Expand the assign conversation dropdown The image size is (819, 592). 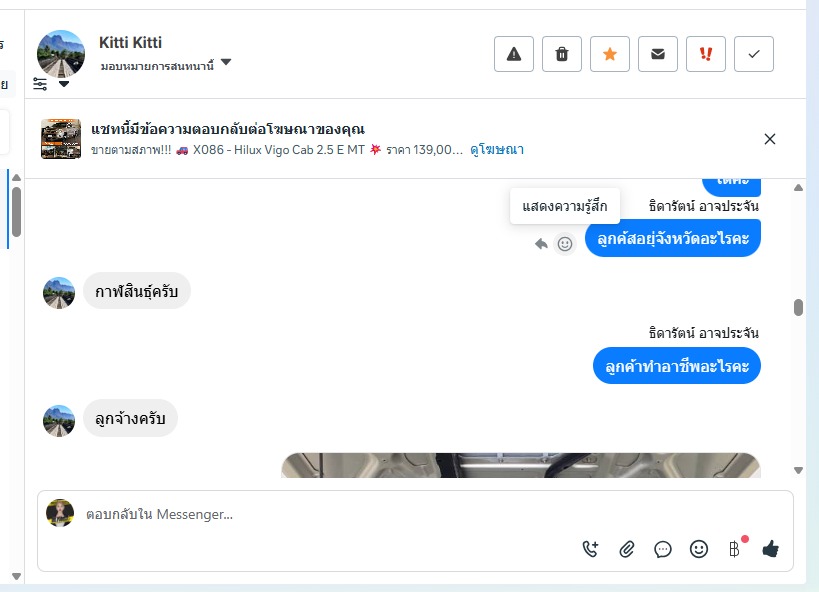click(x=226, y=63)
